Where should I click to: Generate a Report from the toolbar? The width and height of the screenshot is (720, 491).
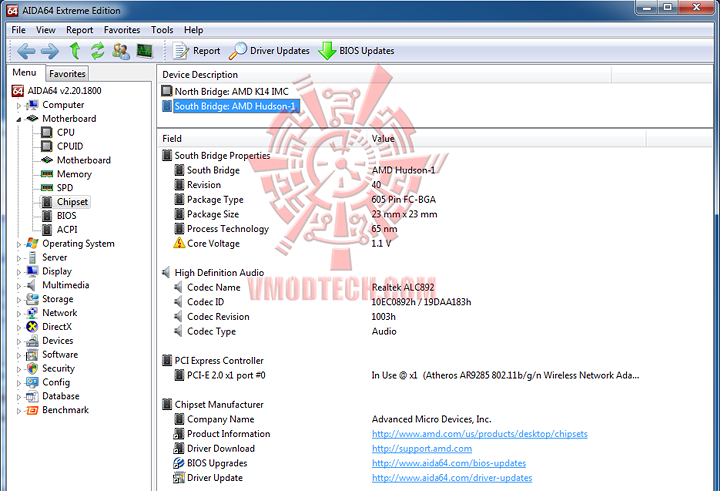click(197, 51)
